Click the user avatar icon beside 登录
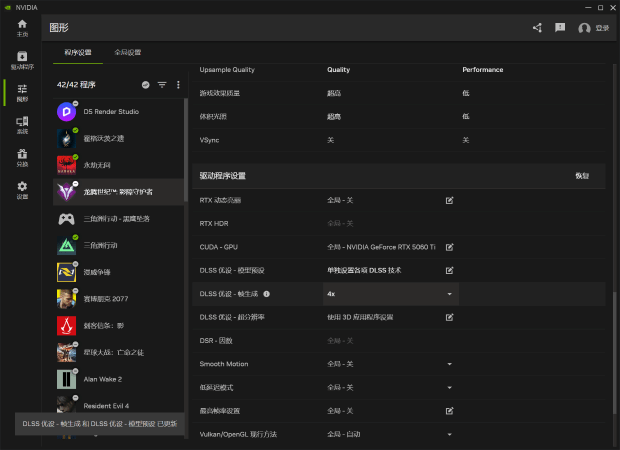 (584, 28)
